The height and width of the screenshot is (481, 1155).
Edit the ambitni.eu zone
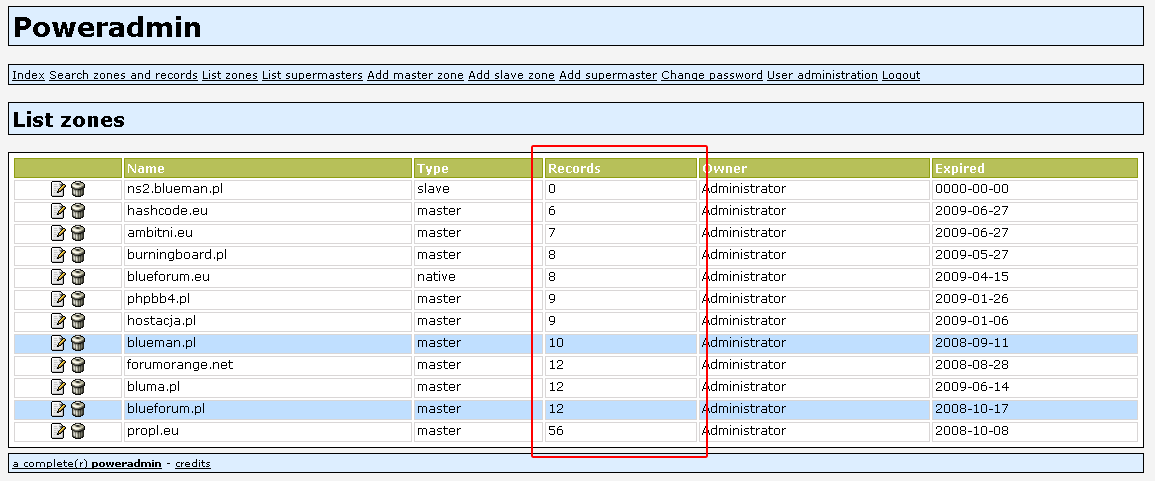(58, 234)
